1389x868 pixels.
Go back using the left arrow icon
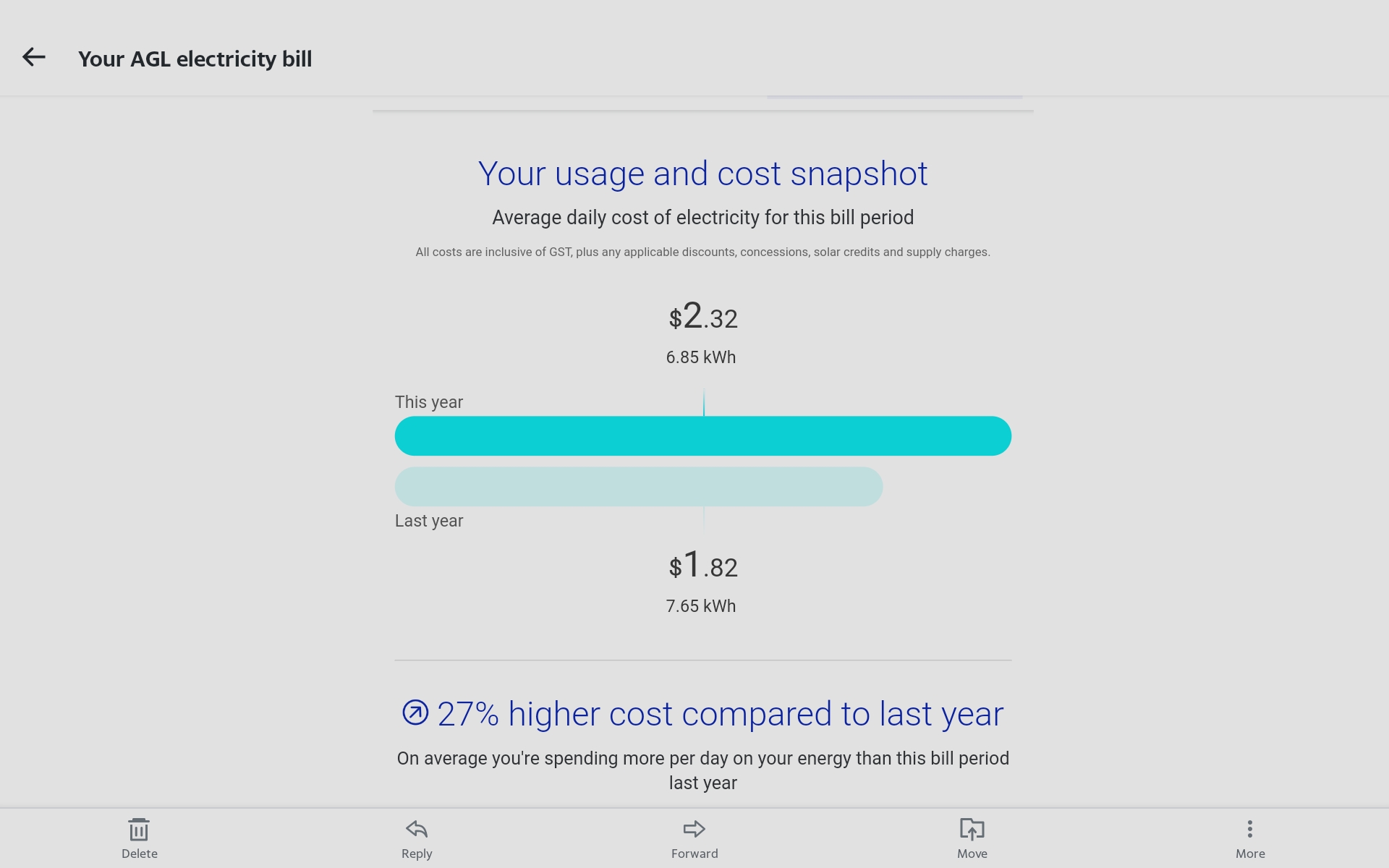point(34,57)
